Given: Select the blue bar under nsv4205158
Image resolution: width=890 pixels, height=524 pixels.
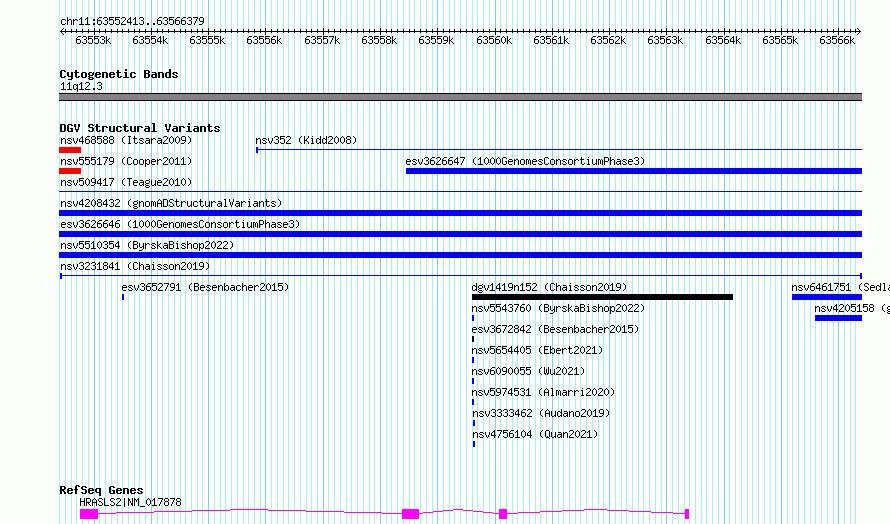Looking at the screenshot, I should pyautogui.click(x=838, y=318).
